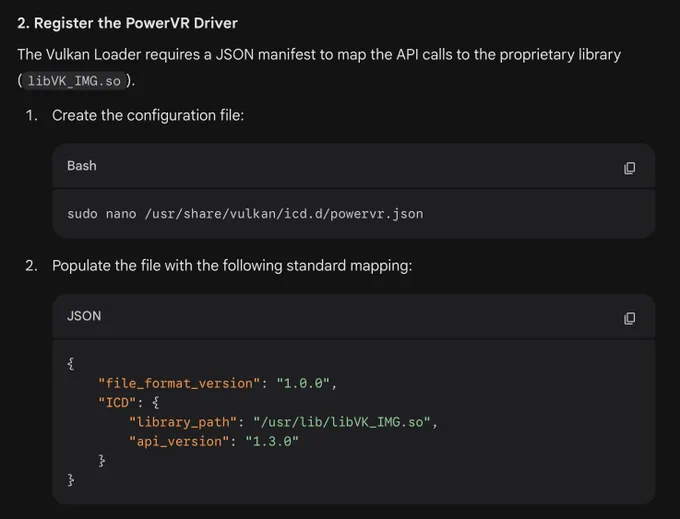This screenshot has width=680, height=519.
Task: Click the "library_path" key in JSON
Action: 183,422
